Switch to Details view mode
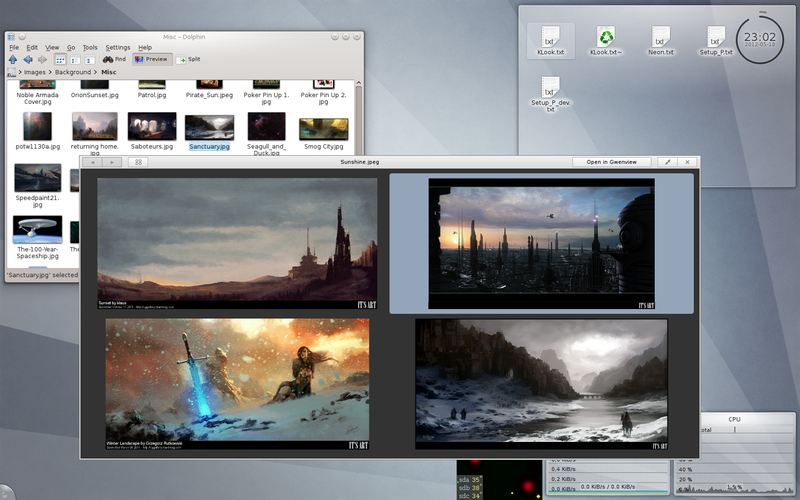 click(76, 59)
